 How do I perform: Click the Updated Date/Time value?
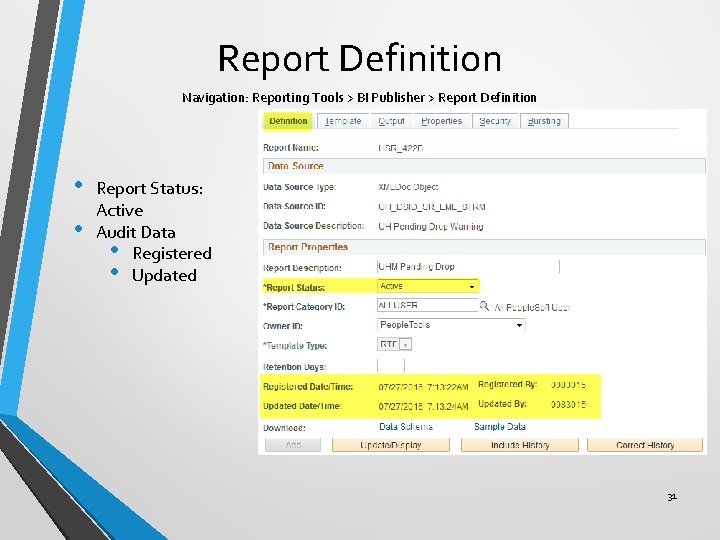point(423,406)
